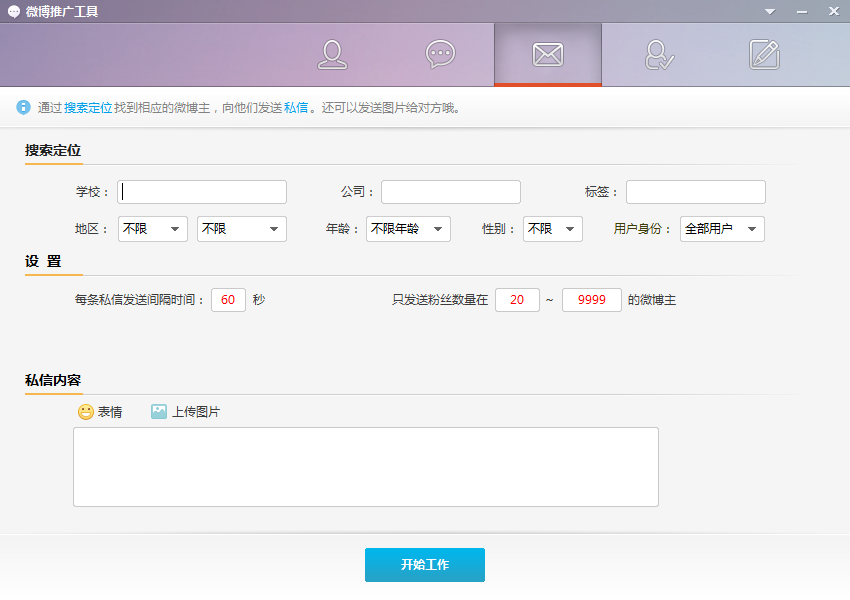Click the 私信内容 section heading
850x600 pixels.
pyautogui.click(x=53, y=380)
